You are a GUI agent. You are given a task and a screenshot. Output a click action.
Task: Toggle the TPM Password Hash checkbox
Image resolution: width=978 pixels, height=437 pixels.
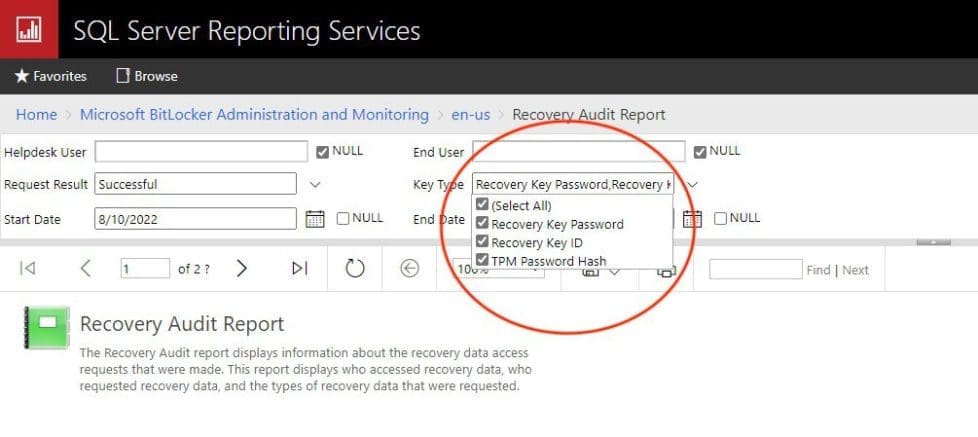pos(483,261)
